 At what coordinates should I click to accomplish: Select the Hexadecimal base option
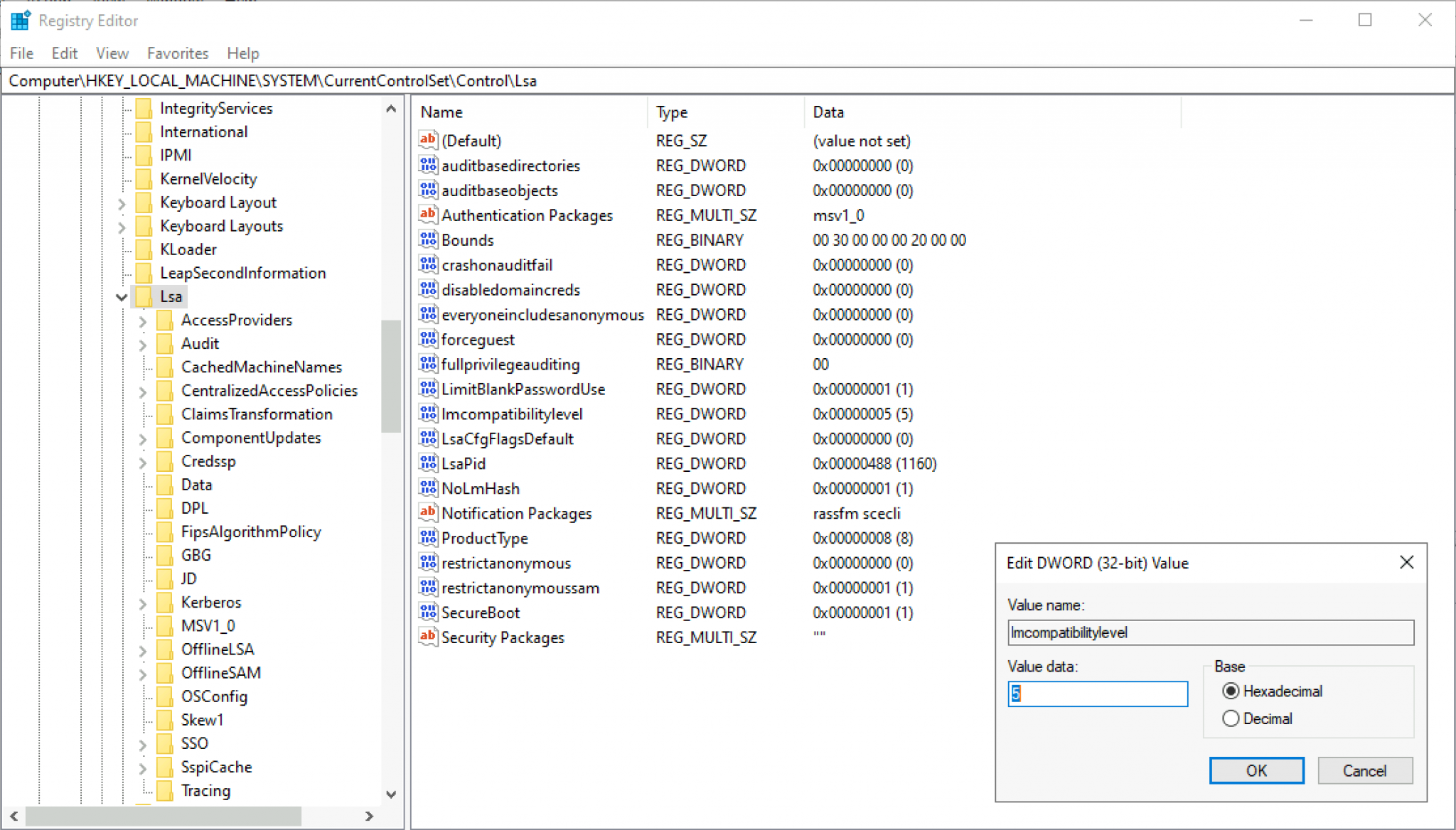(x=1232, y=691)
